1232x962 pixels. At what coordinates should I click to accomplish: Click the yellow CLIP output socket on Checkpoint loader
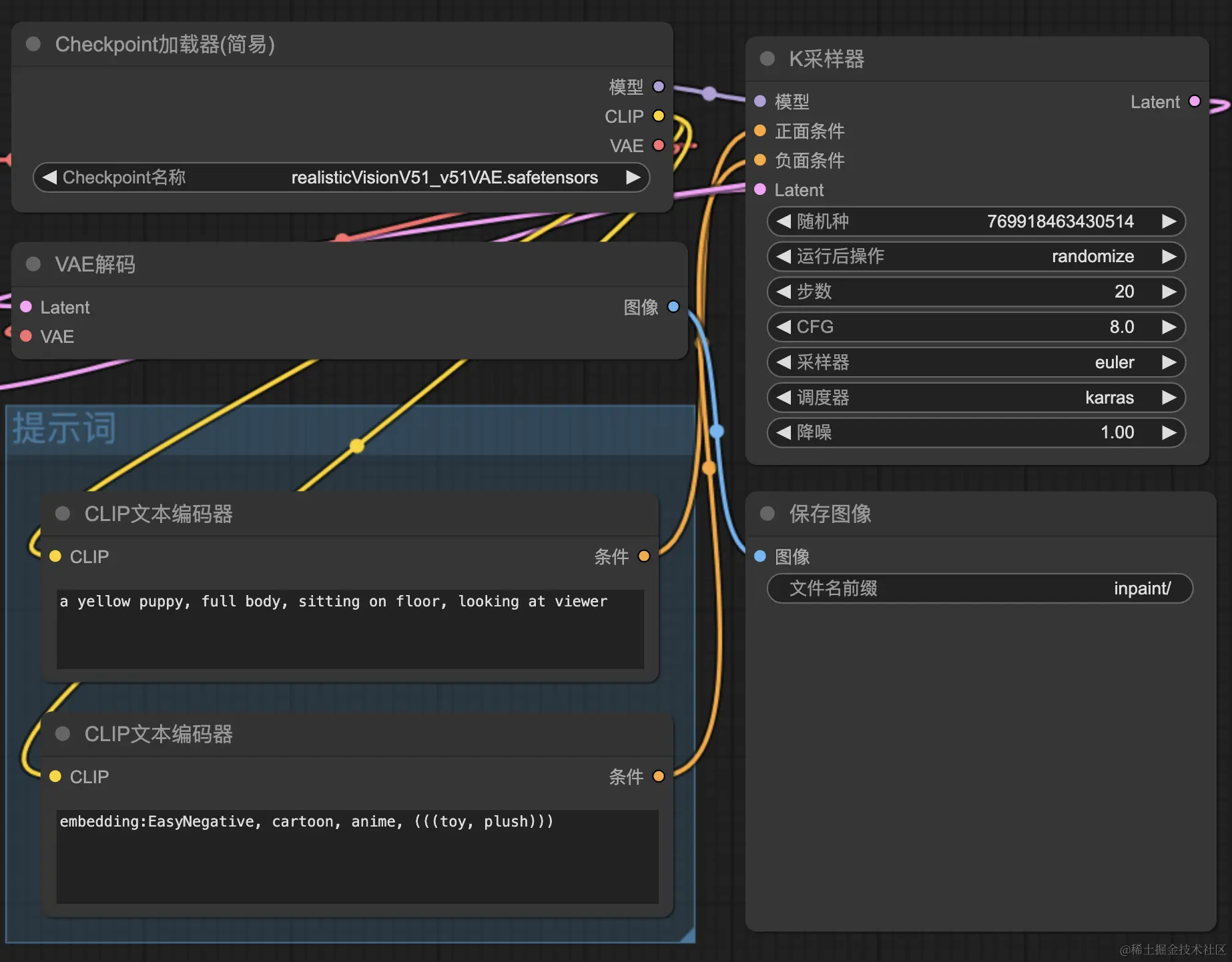[659, 116]
